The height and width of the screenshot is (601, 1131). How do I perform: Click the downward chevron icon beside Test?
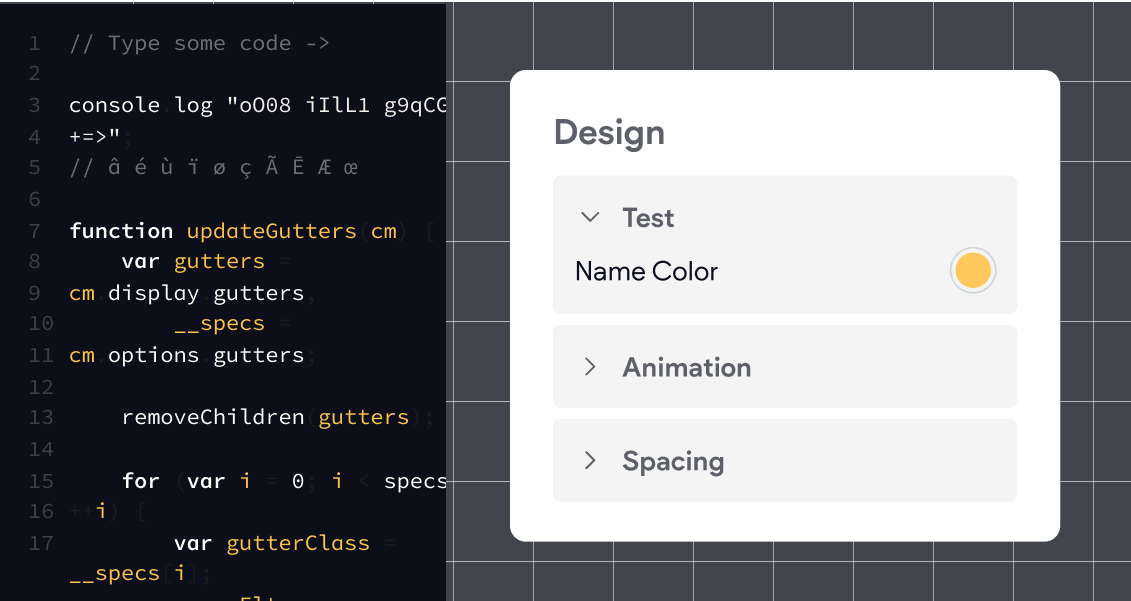590,217
